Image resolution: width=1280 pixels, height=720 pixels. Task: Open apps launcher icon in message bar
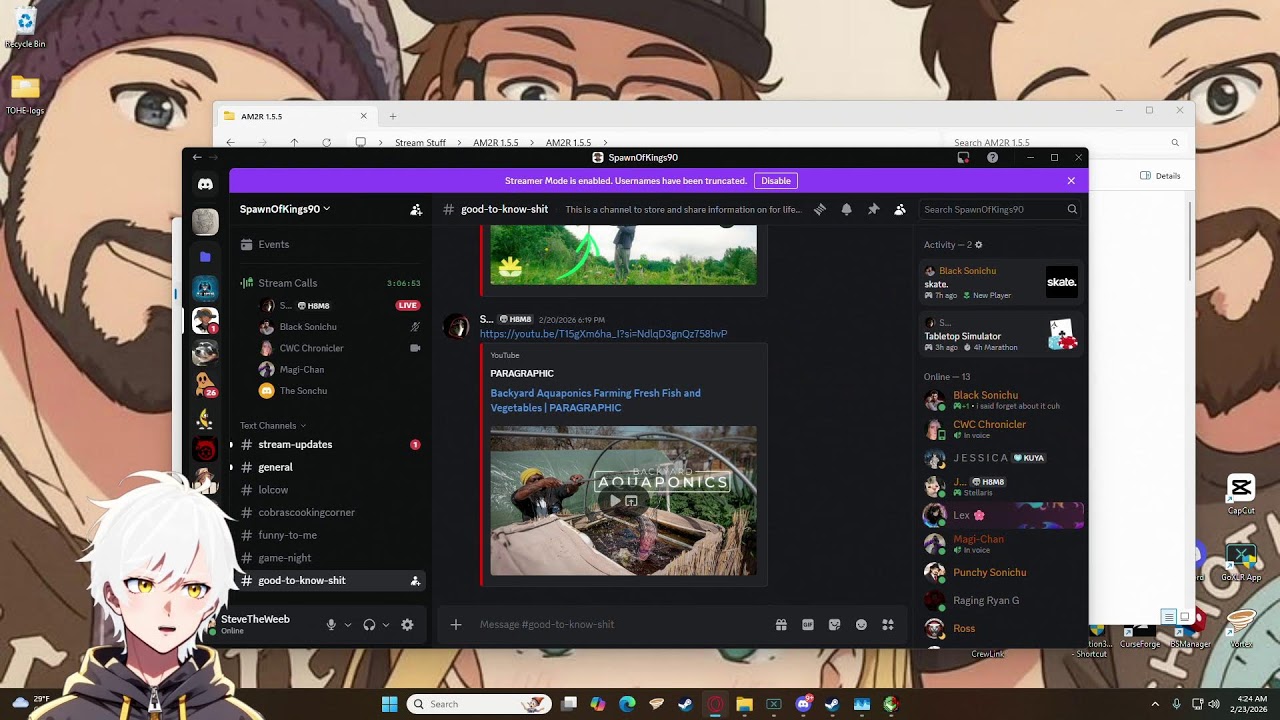click(x=888, y=625)
